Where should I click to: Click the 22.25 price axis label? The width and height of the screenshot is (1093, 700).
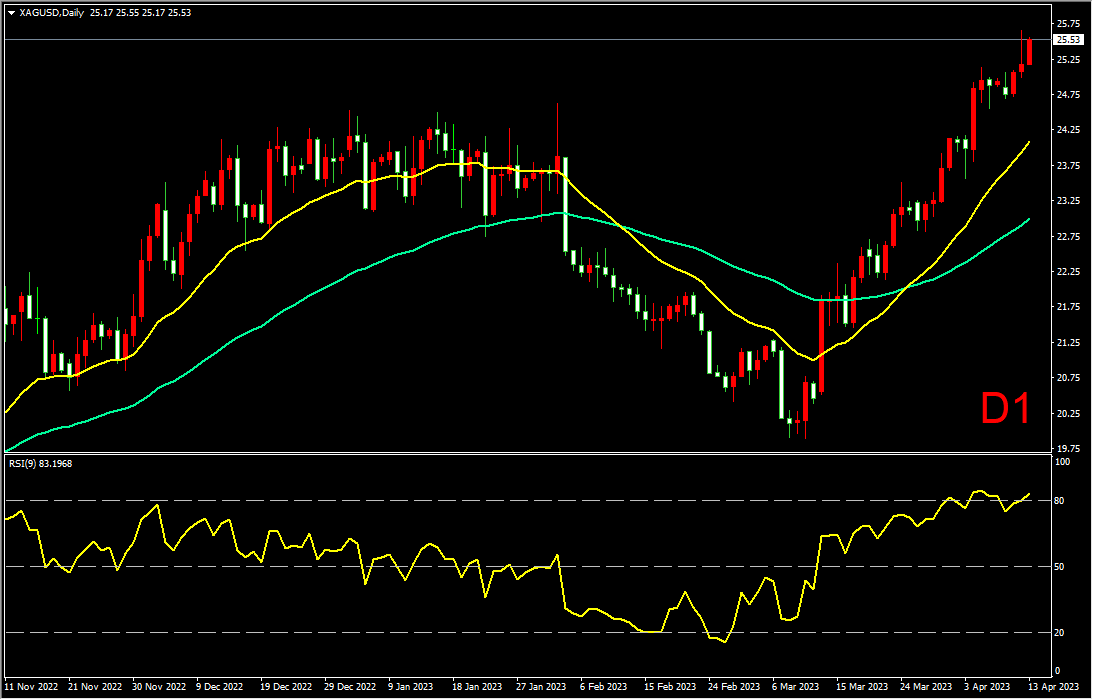click(1067, 271)
